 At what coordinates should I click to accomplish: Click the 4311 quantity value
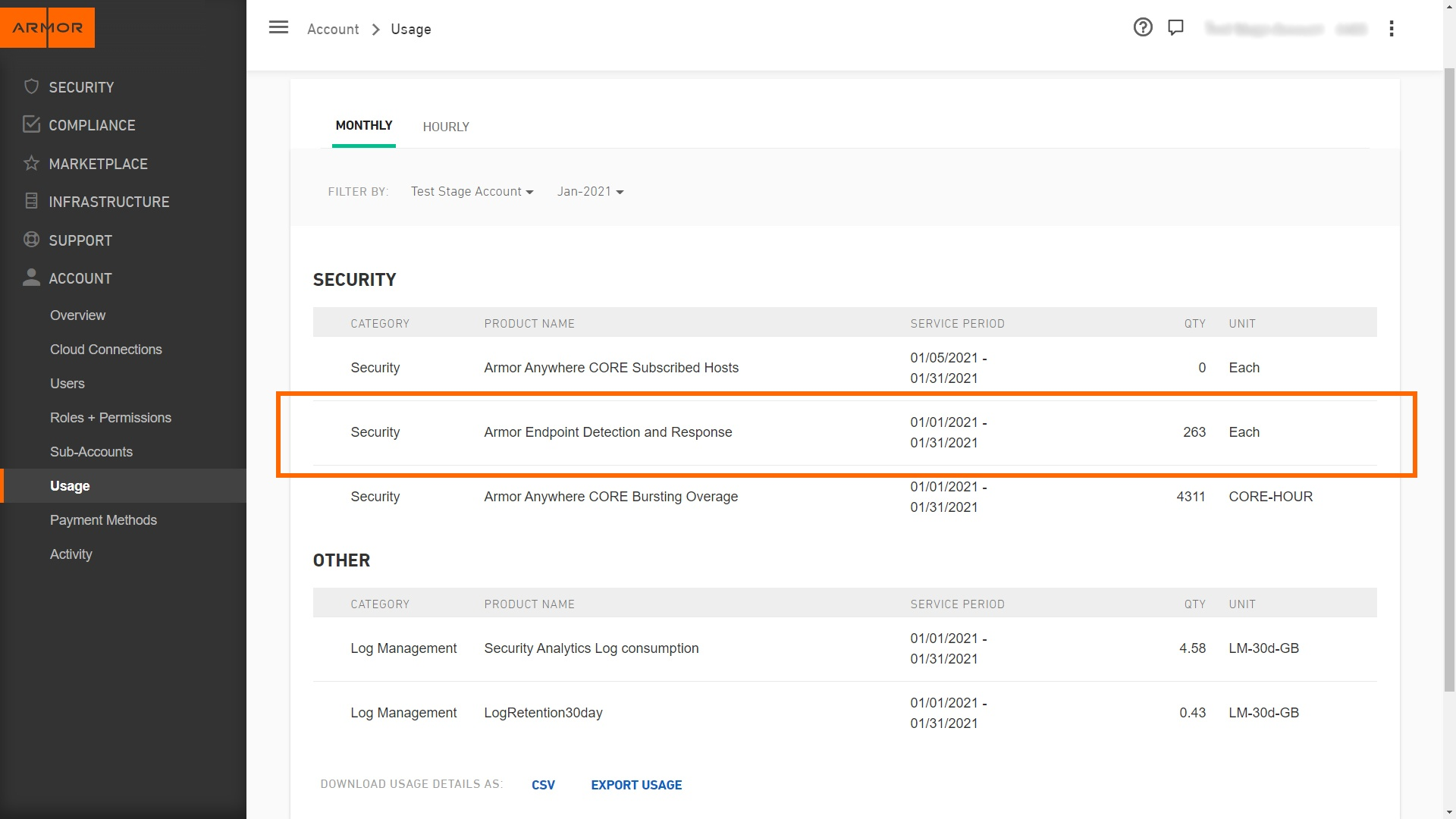(1191, 497)
